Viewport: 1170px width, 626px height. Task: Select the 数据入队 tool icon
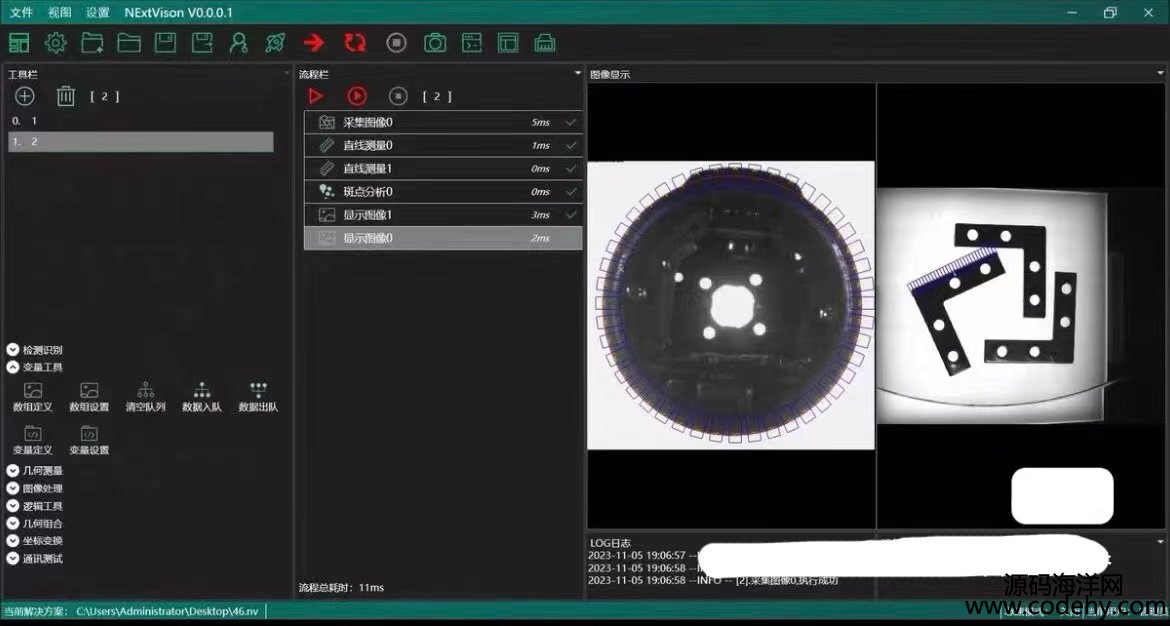[x=201, y=398]
